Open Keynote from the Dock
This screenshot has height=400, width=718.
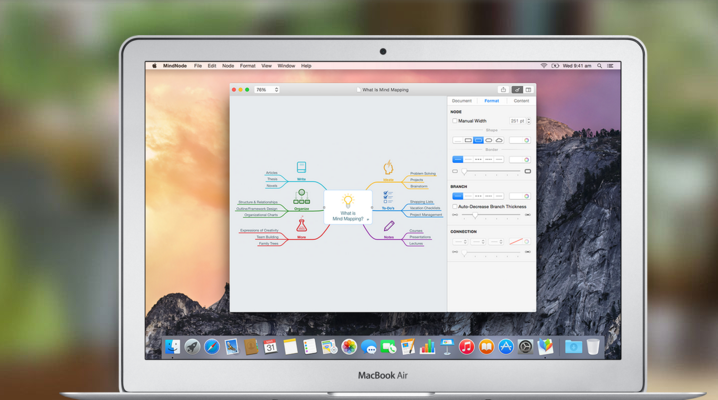(x=446, y=347)
